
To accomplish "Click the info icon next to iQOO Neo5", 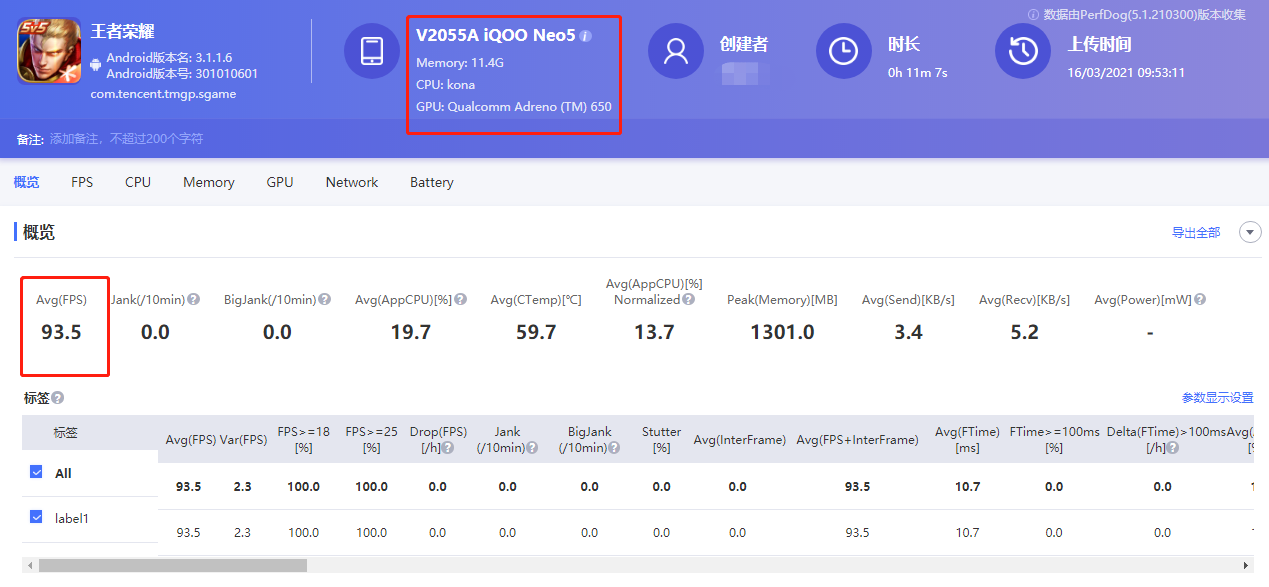I will pos(586,36).
